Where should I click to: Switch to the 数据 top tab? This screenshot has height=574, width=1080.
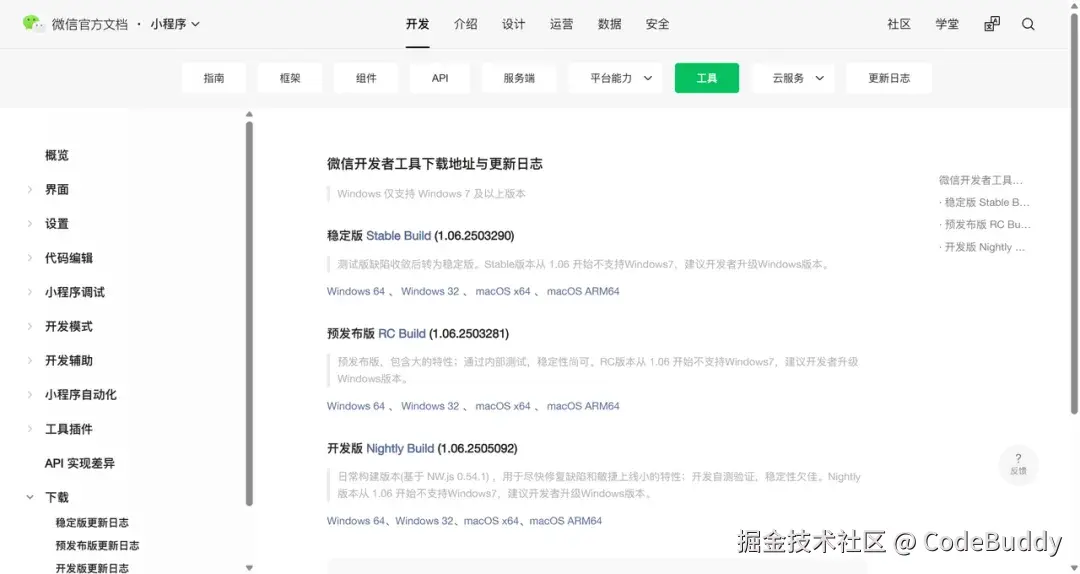tap(610, 24)
